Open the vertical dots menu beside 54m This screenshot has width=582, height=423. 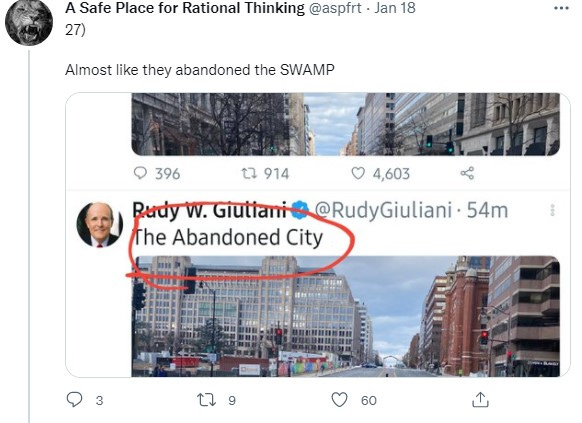click(552, 210)
